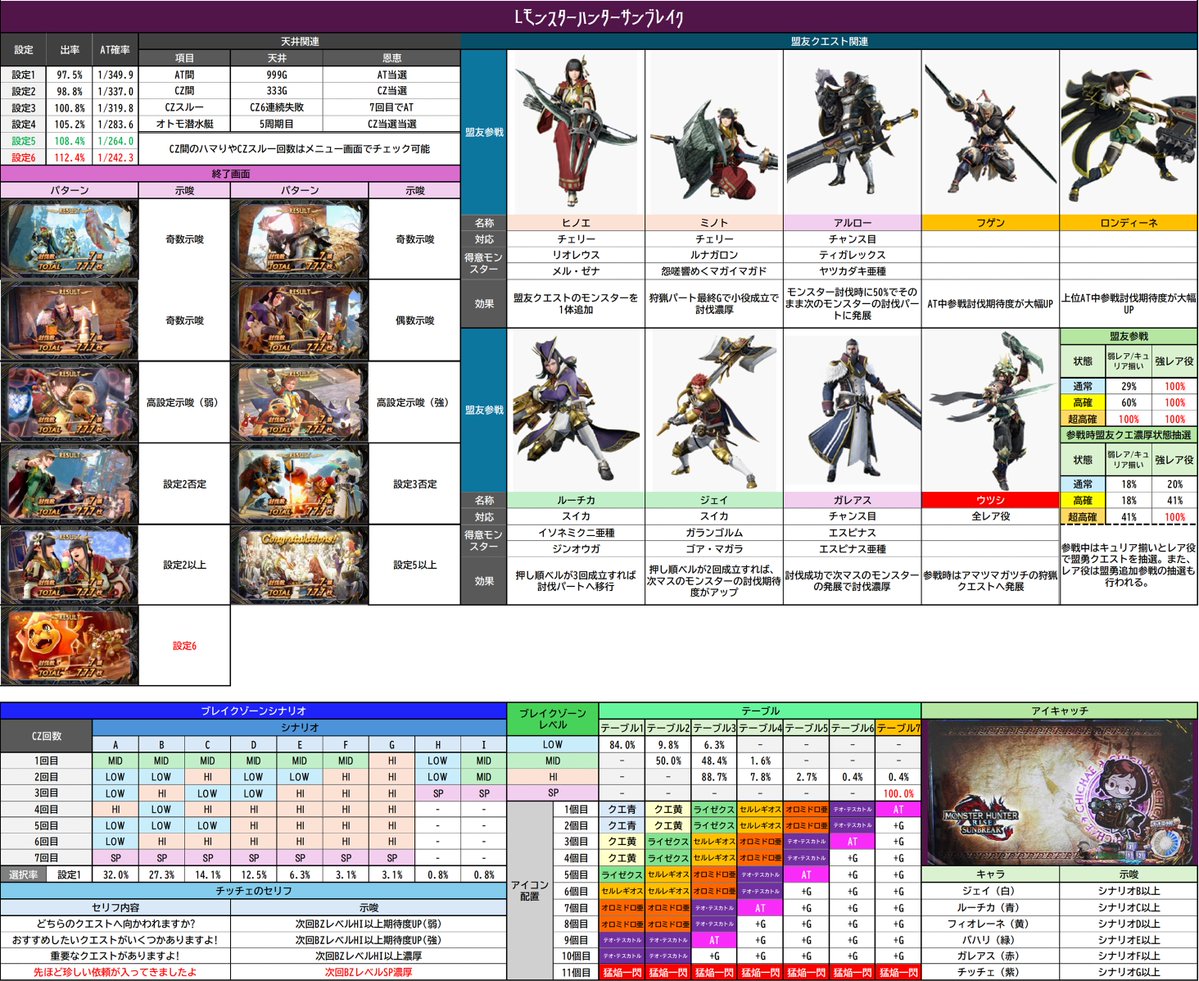Viewport: 1199px width, 981px height.
Task: Select the line 重要なクエストがありますよ!
Action: pyautogui.click(x=115, y=956)
